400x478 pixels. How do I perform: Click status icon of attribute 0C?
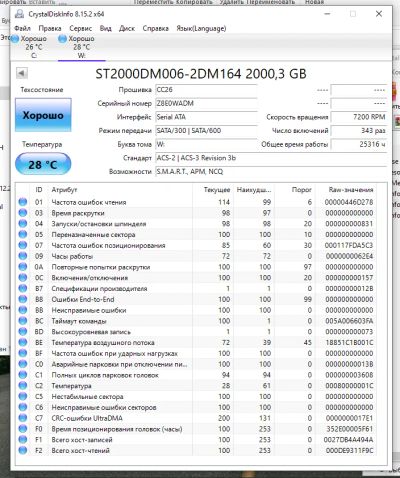[23, 278]
